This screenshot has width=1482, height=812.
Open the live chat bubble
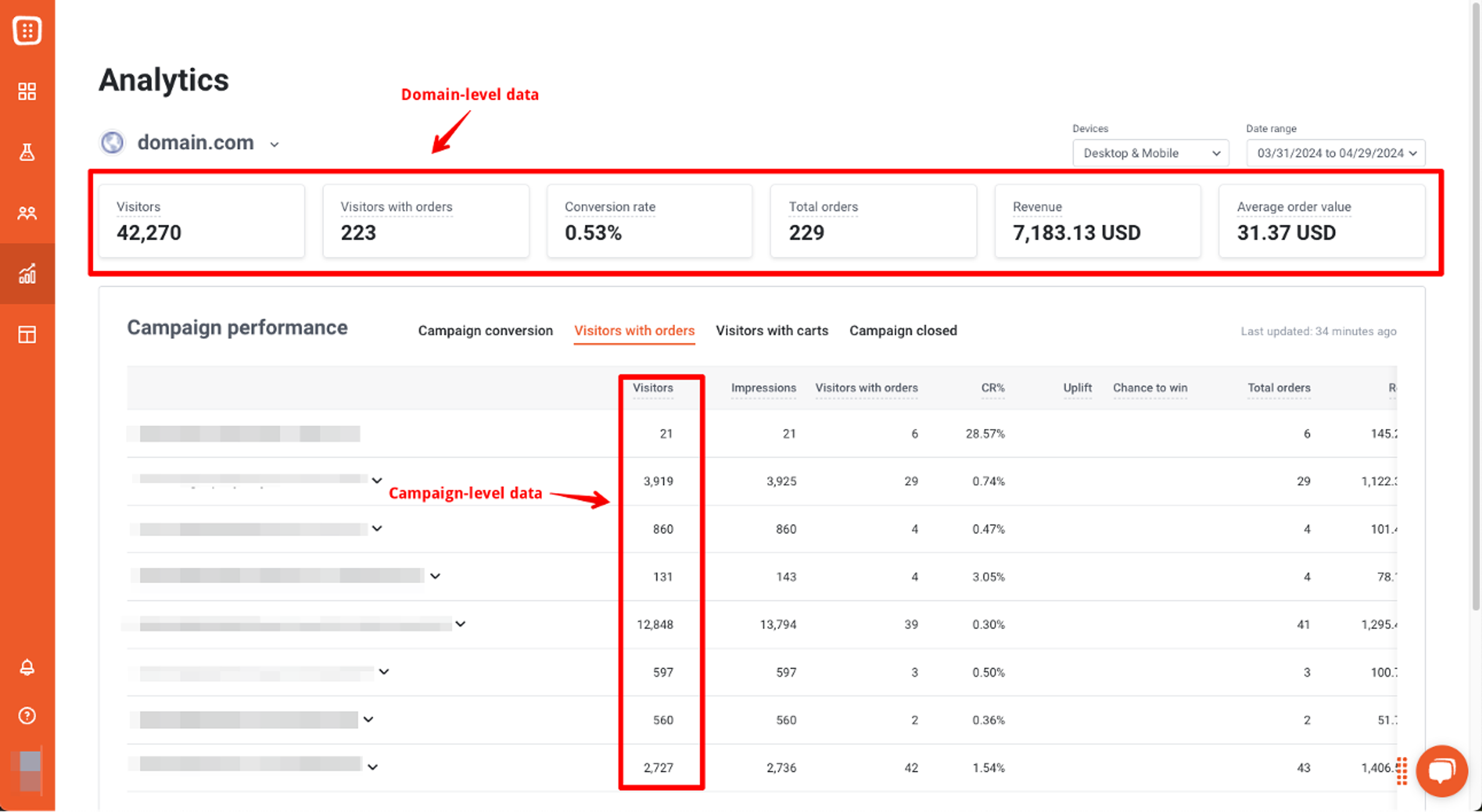[x=1441, y=771]
